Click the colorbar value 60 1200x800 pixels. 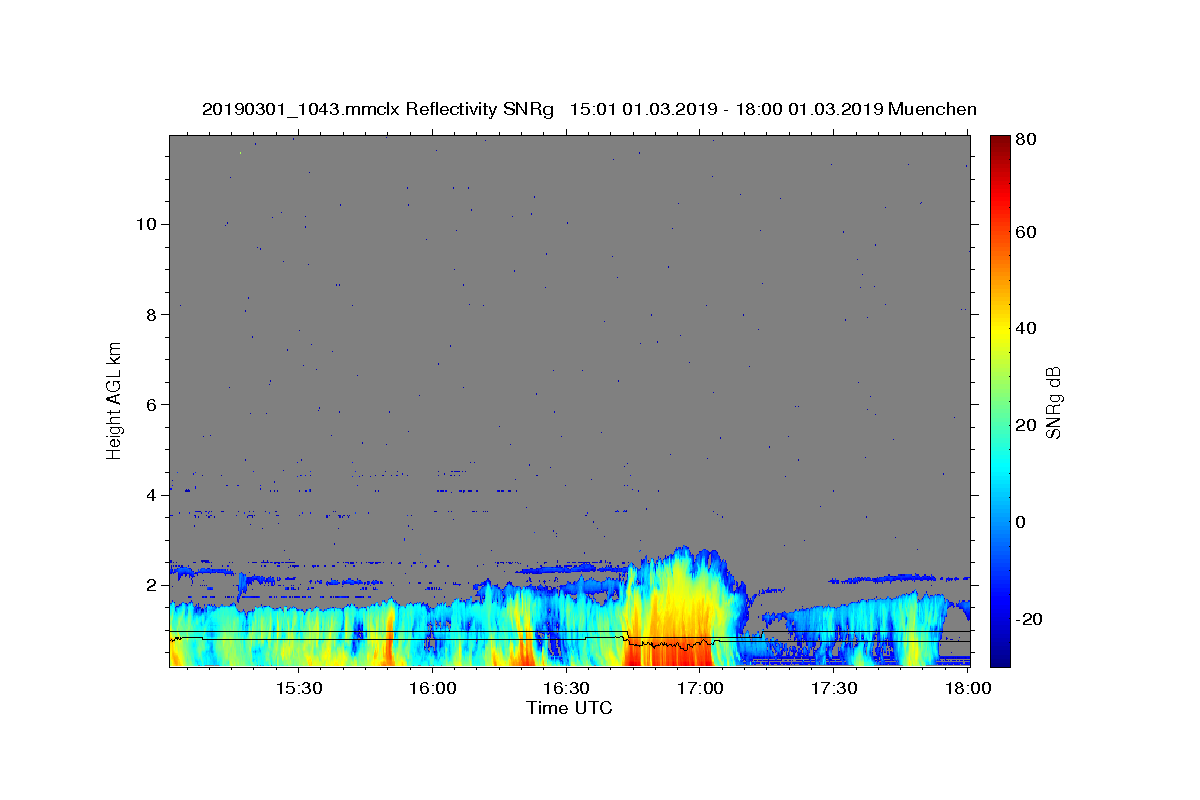1025,232
